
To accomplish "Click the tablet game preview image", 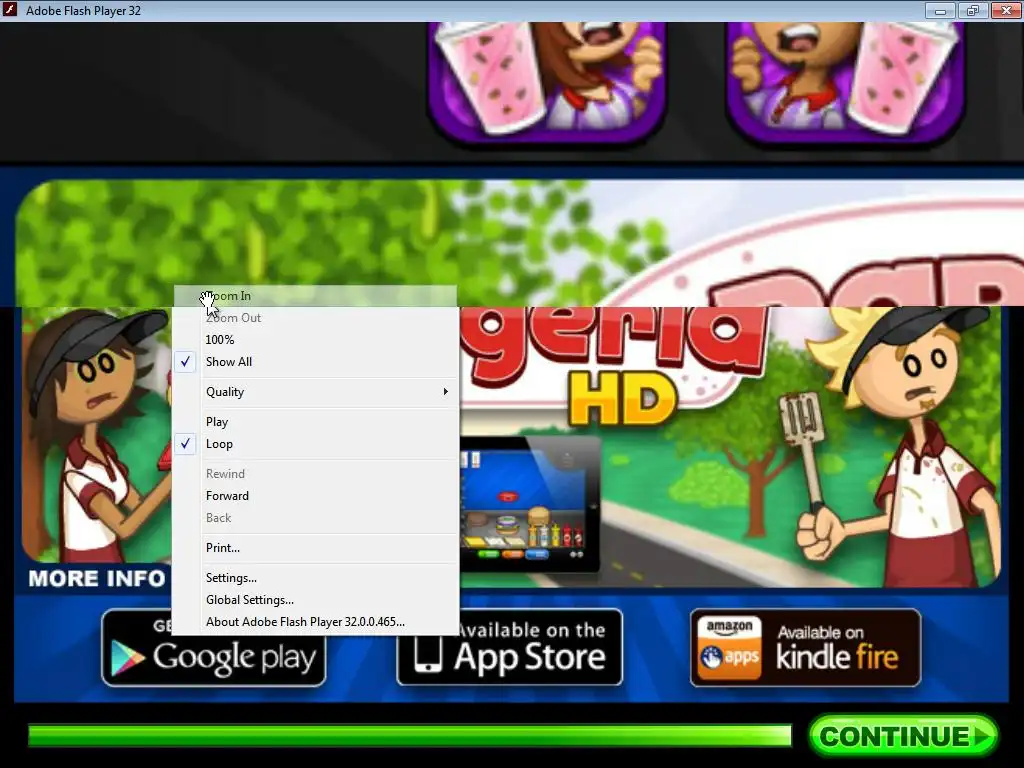I will click(x=530, y=504).
